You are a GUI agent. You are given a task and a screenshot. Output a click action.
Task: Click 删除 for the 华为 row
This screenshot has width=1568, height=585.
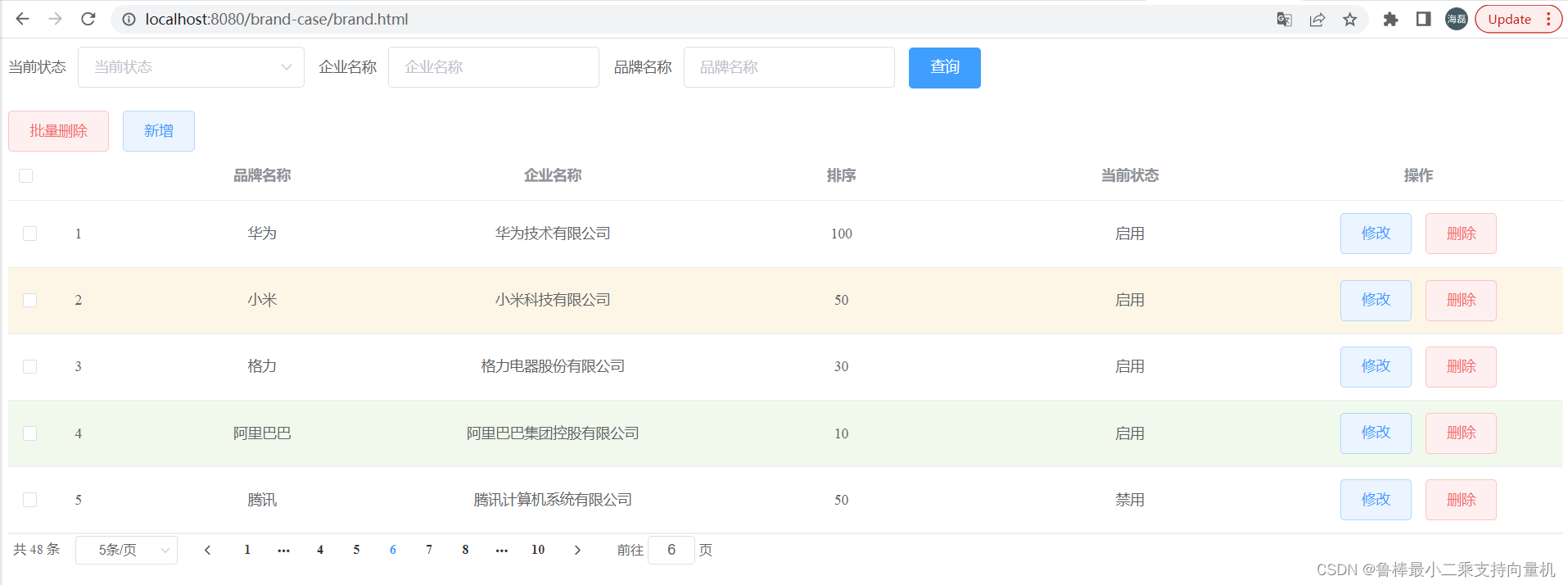(1461, 234)
